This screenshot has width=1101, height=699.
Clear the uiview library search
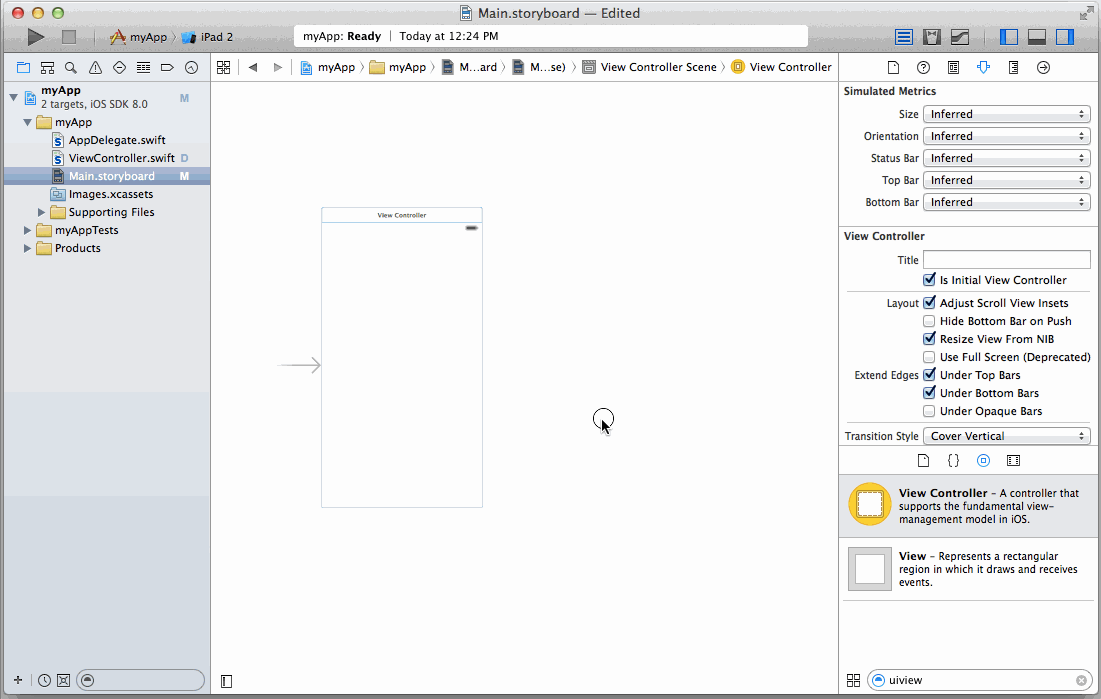(1081, 680)
